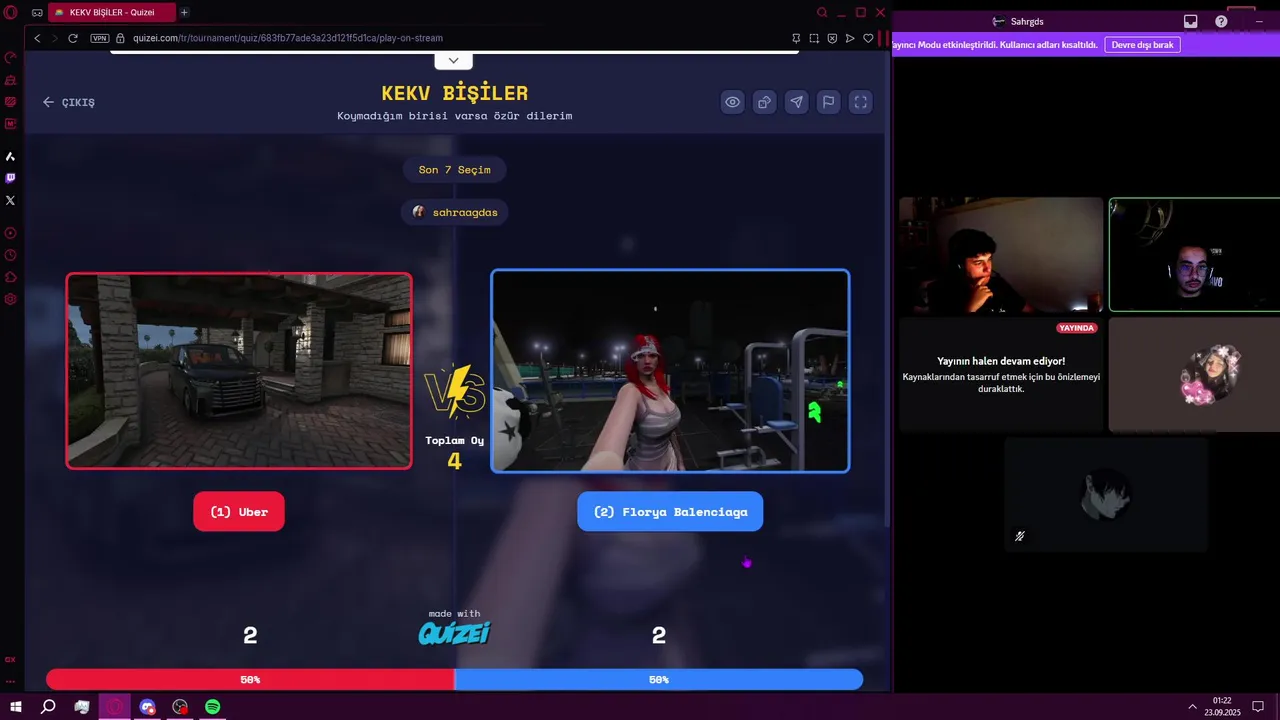Viewport: 1280px width, 720px height.
Task: Select the Florya Balenciaga image
Action: point(670,371)
